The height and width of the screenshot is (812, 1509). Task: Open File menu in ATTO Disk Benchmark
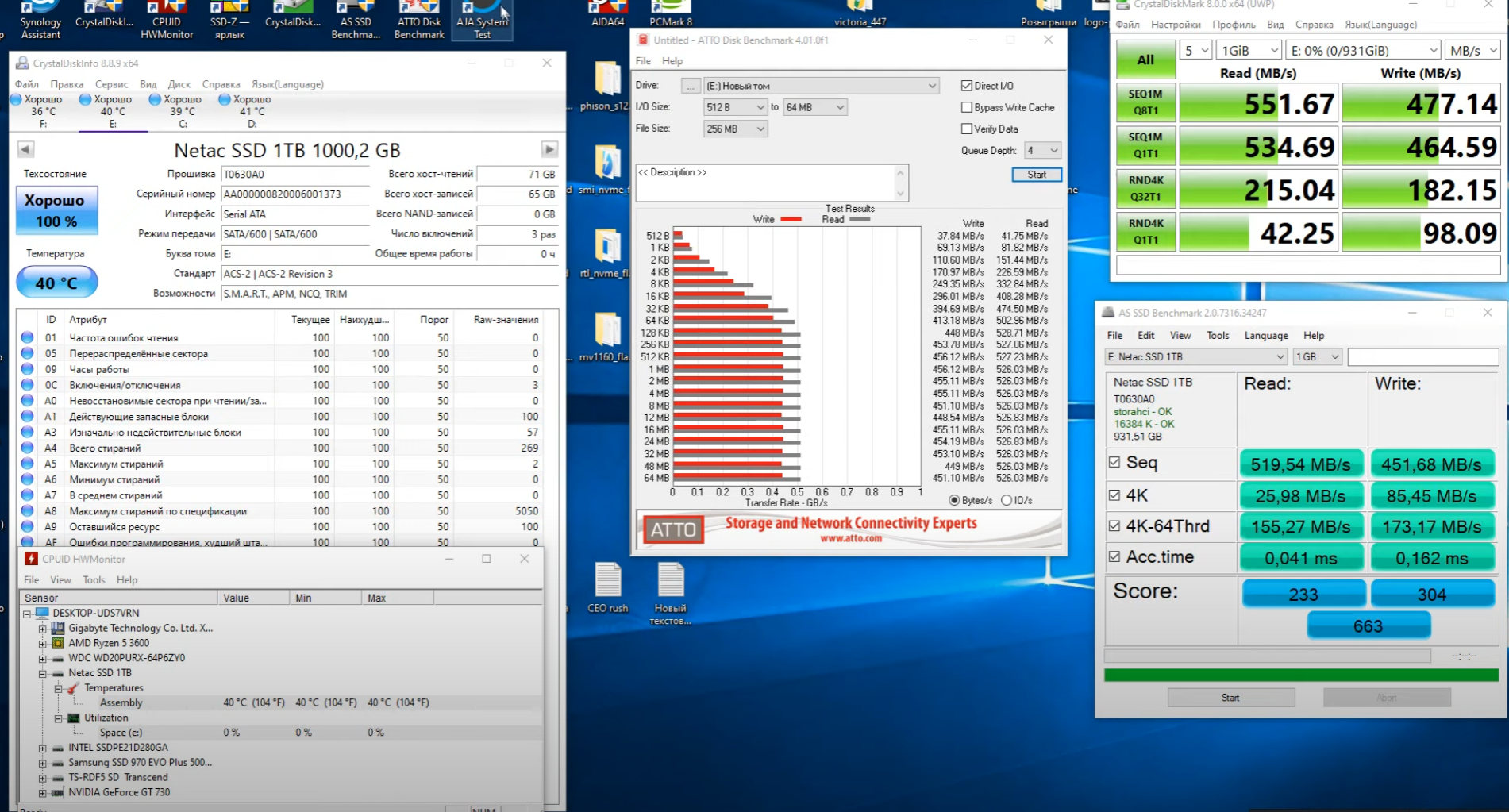643,61
